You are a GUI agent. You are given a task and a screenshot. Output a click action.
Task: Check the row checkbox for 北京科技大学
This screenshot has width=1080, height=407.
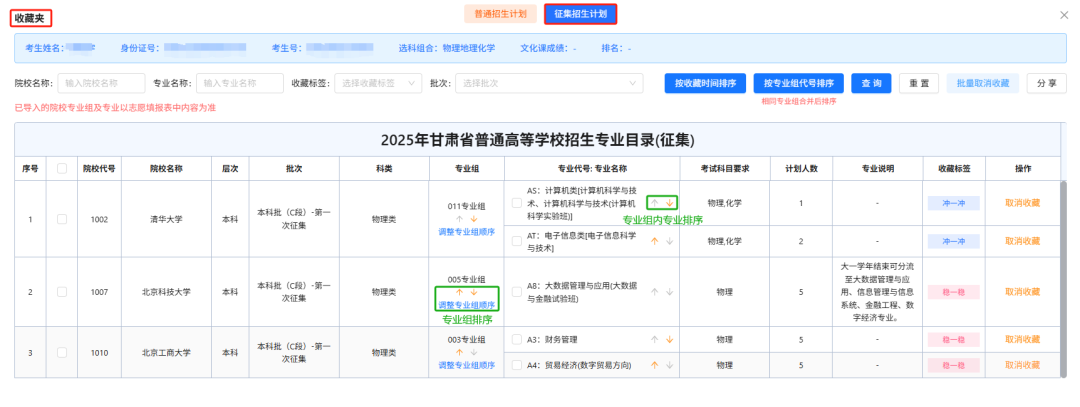pos(62,292)
